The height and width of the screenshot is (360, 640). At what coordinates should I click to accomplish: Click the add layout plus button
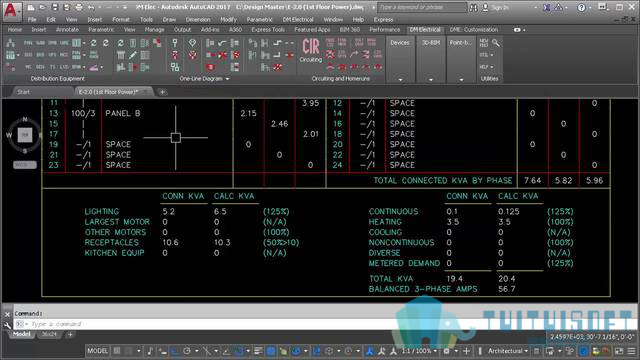click(x=70, y=335)
